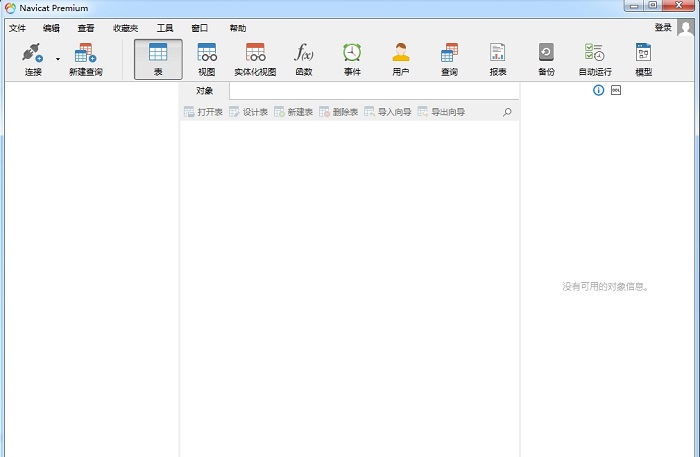The image size is (700, 457).
Task: Open the 函数 (Function) object list
Action: pos(303,59)
